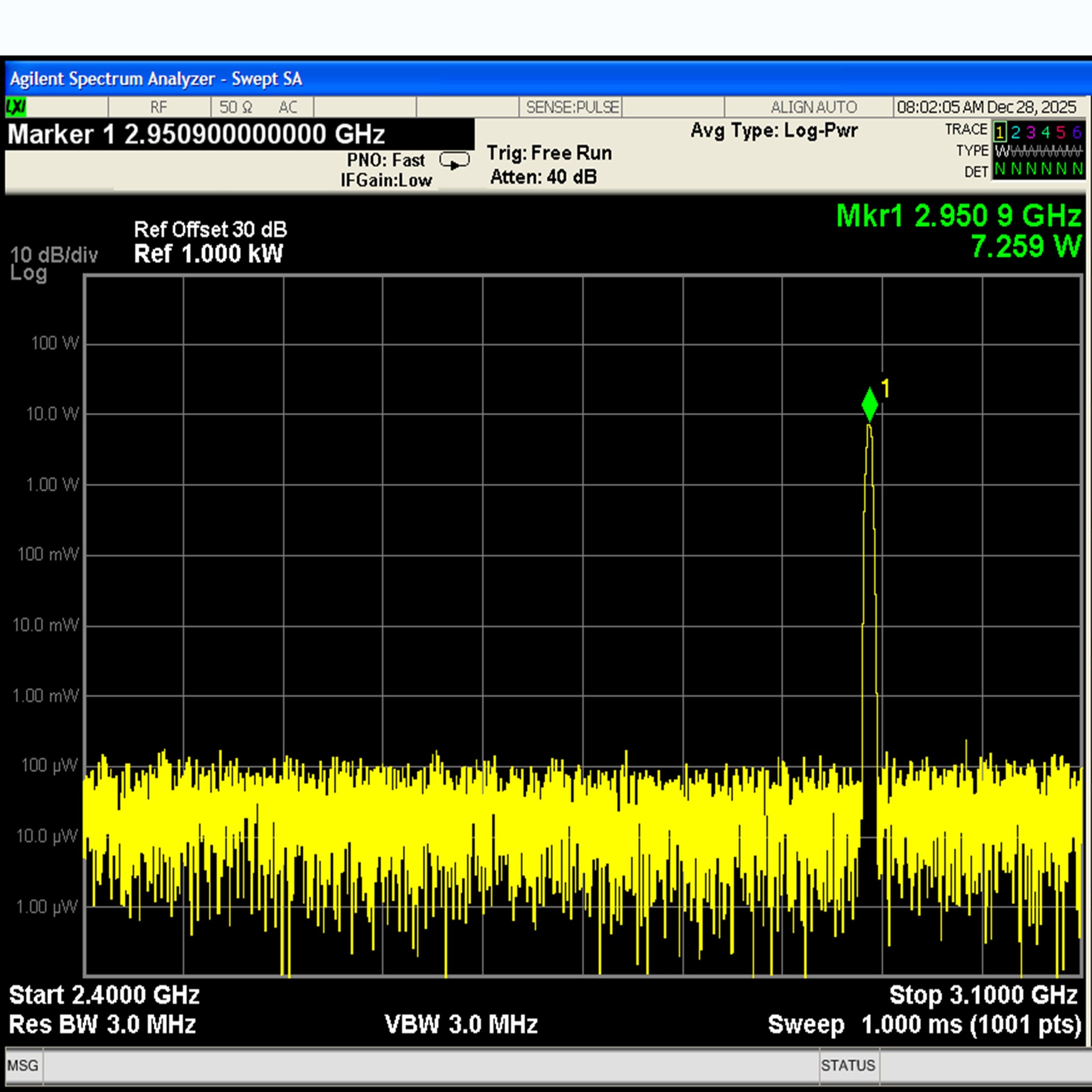This screenshot has height=1092, width=1092.
Task: Click the Avg Type: Log-Pwr text
Action: tap(774, 131)
